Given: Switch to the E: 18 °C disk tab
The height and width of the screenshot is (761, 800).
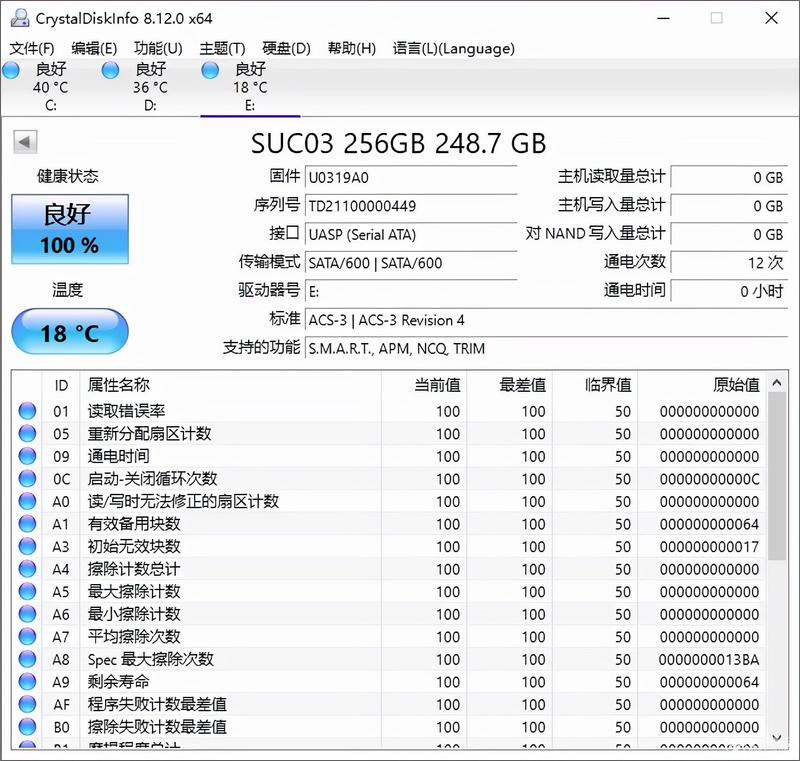Looking at the screenshot, I should click(x=250, y=87).
